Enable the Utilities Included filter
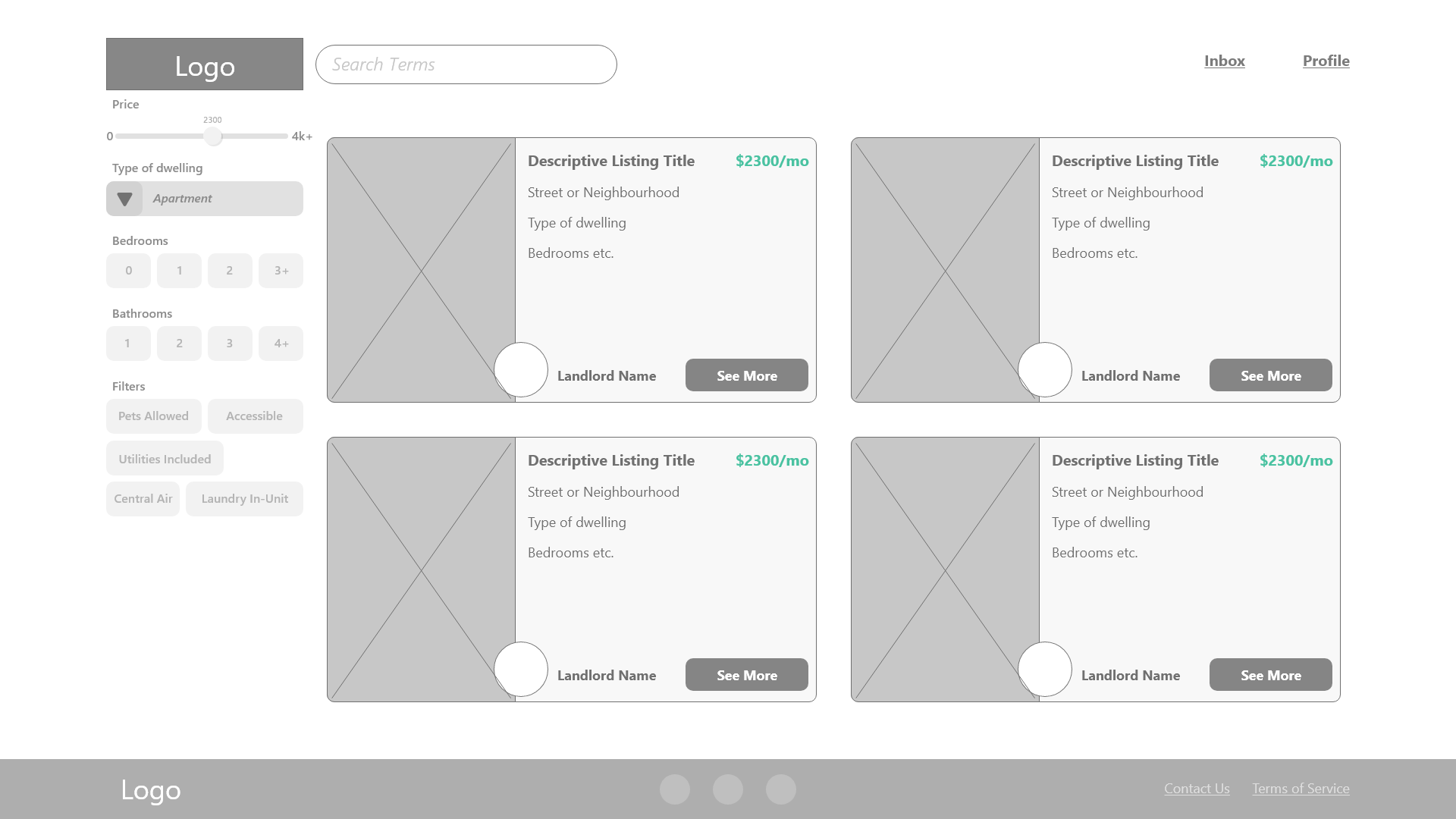1456x819 pixels. 165,459
